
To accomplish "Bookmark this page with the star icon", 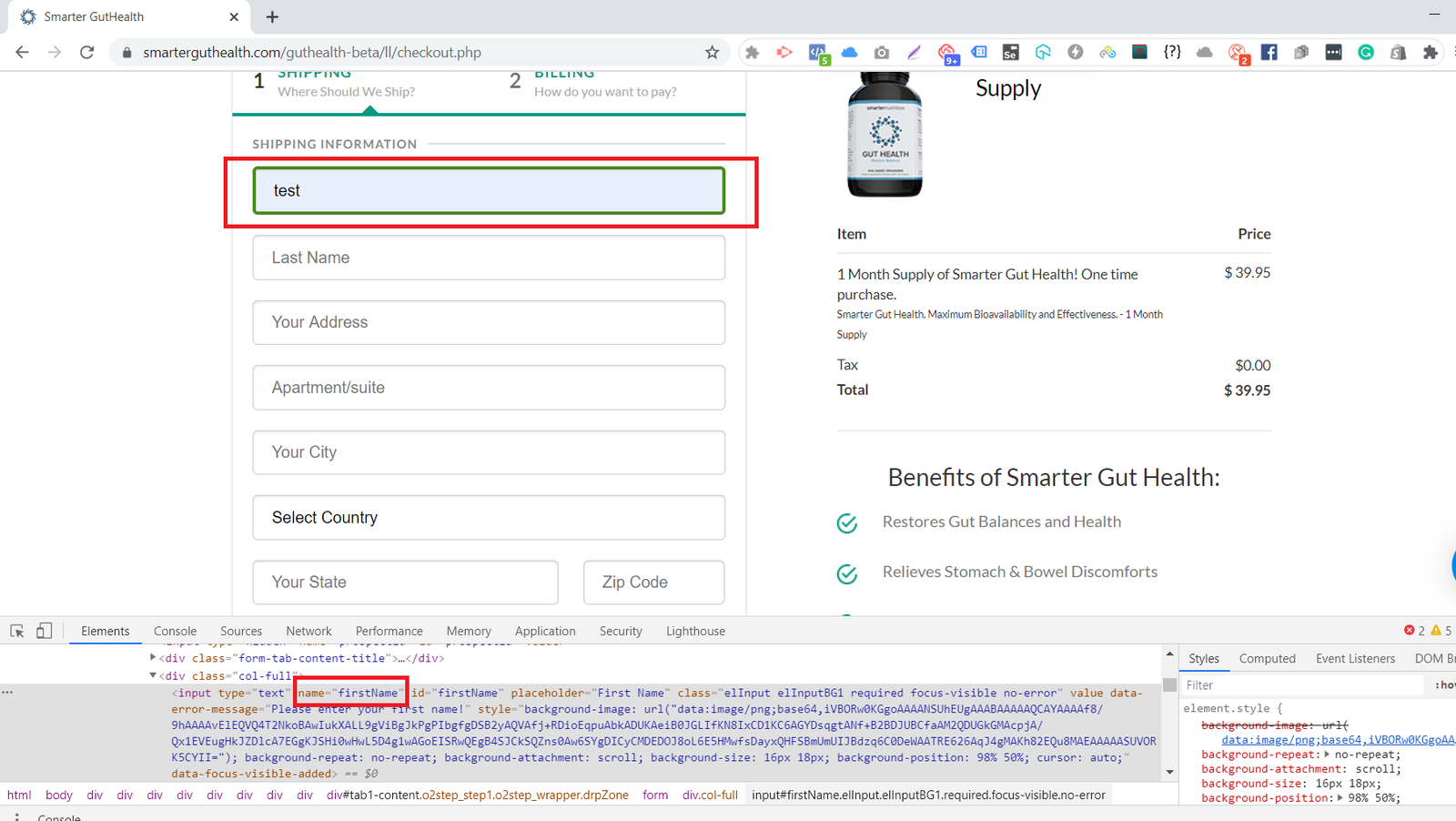I will click(712, 53).
